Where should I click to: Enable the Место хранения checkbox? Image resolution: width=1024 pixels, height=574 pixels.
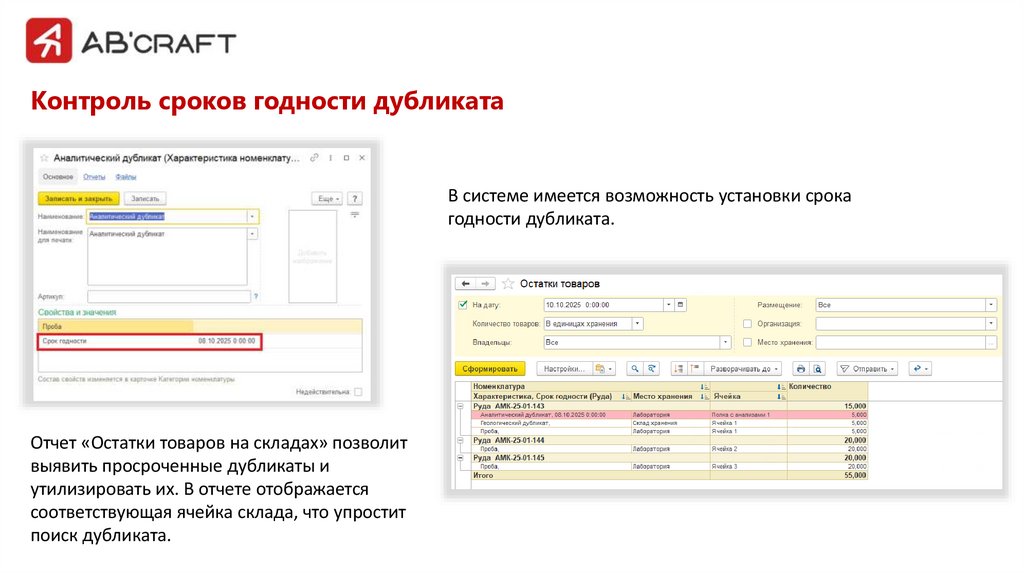click(x=747, y=342)
